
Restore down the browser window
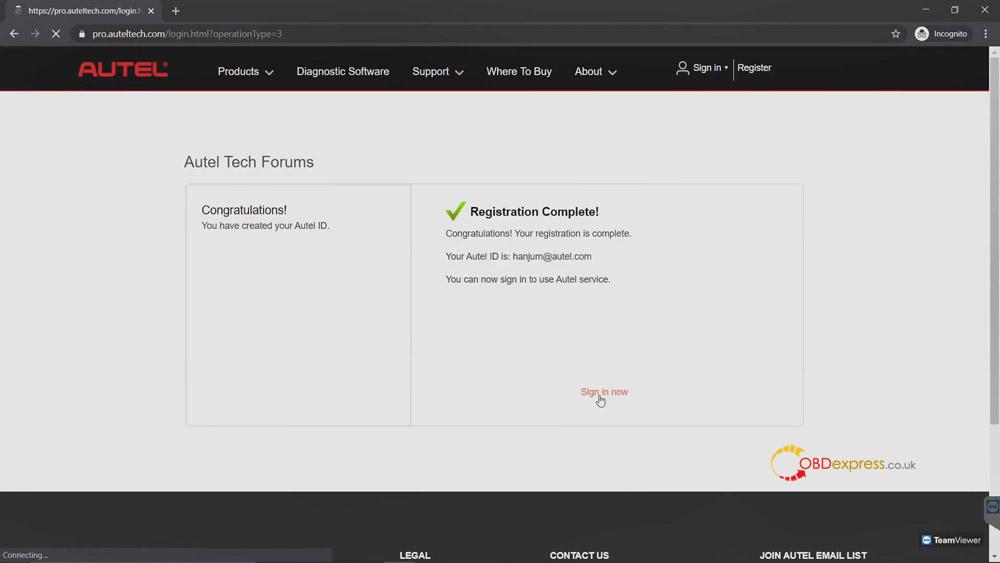coord(955,10)
